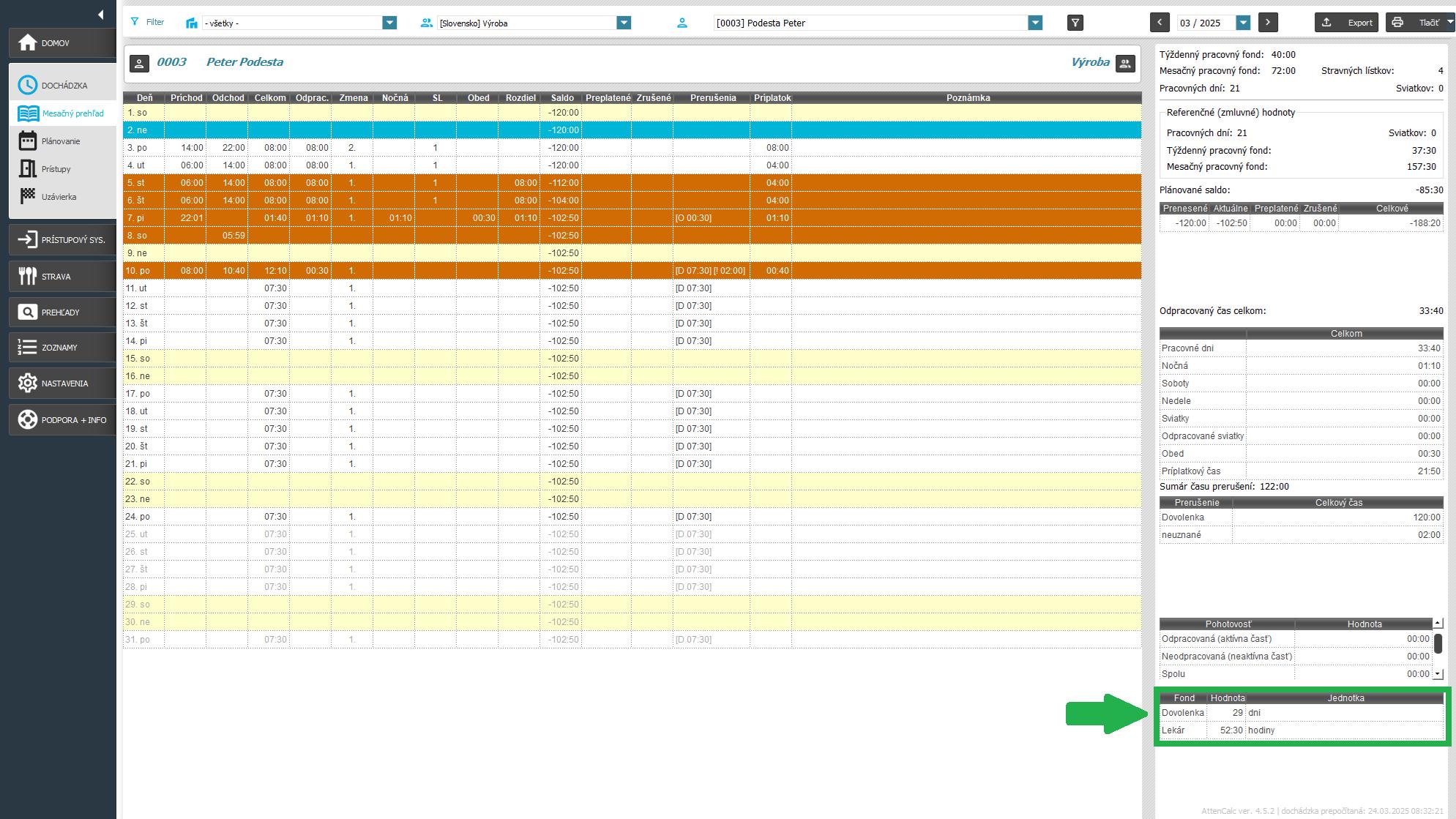Image resolution: width=1456 pixels, height=819 pixels.
Task: Open the '[Slovensko] Výroba' group dropdown
Action: (624, 23)
